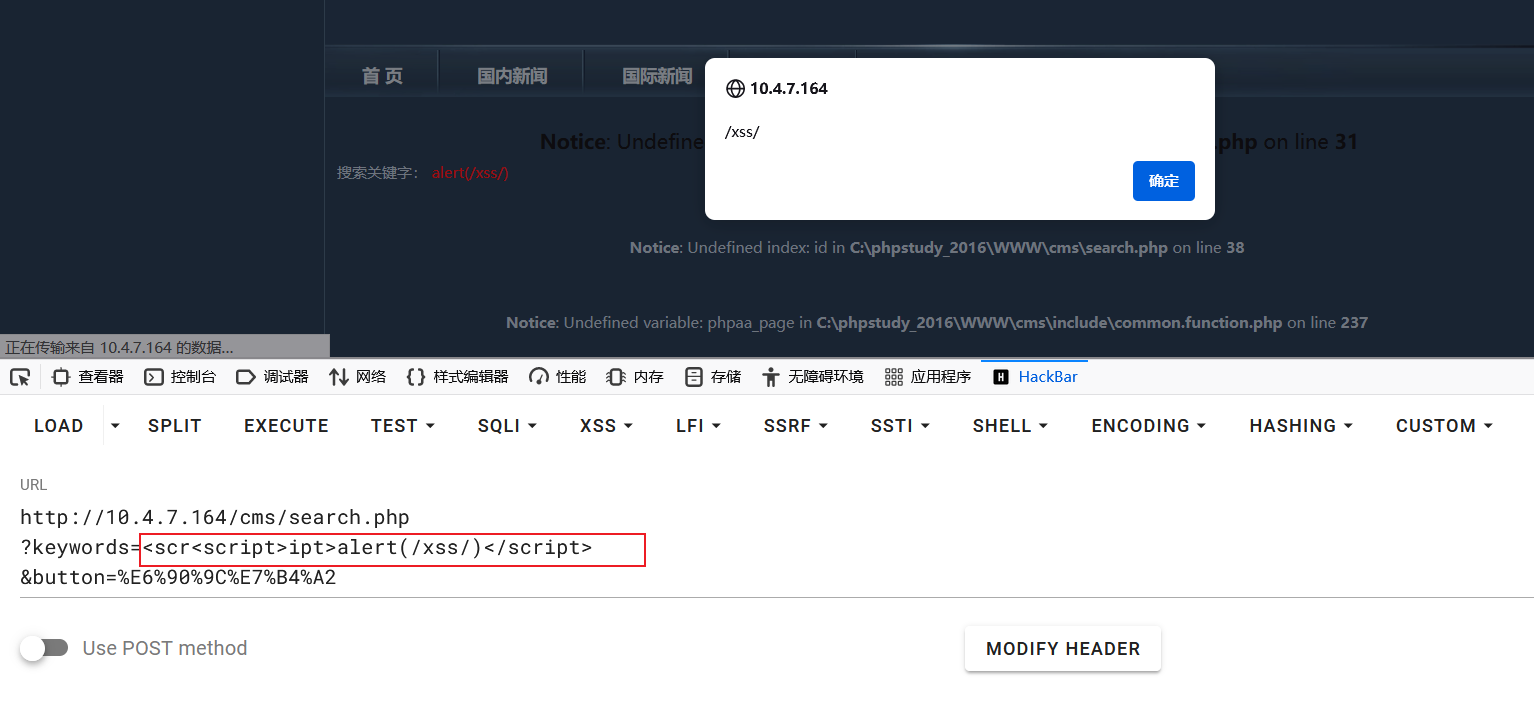The image size is (1534, 703).
Task: Click the EXECUTE button
Action: point(286,425)
